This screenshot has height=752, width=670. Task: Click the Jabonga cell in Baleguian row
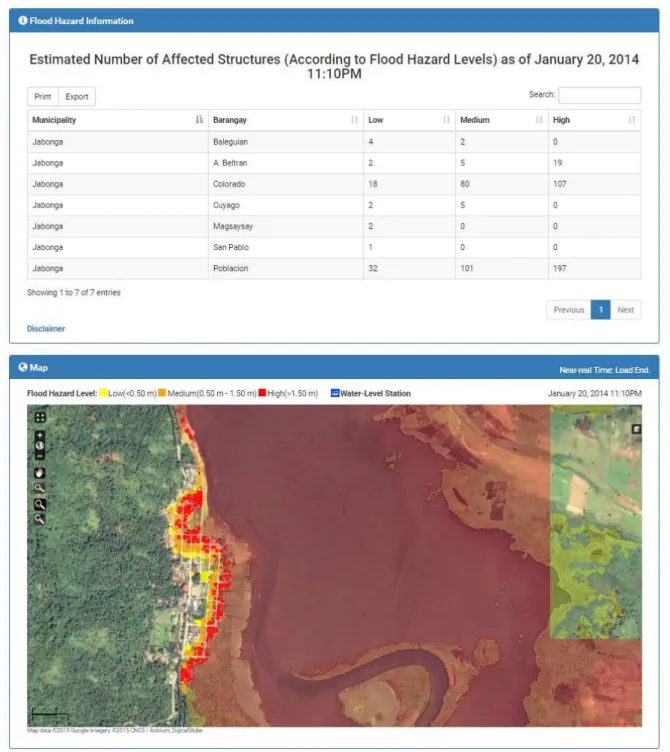118,142
